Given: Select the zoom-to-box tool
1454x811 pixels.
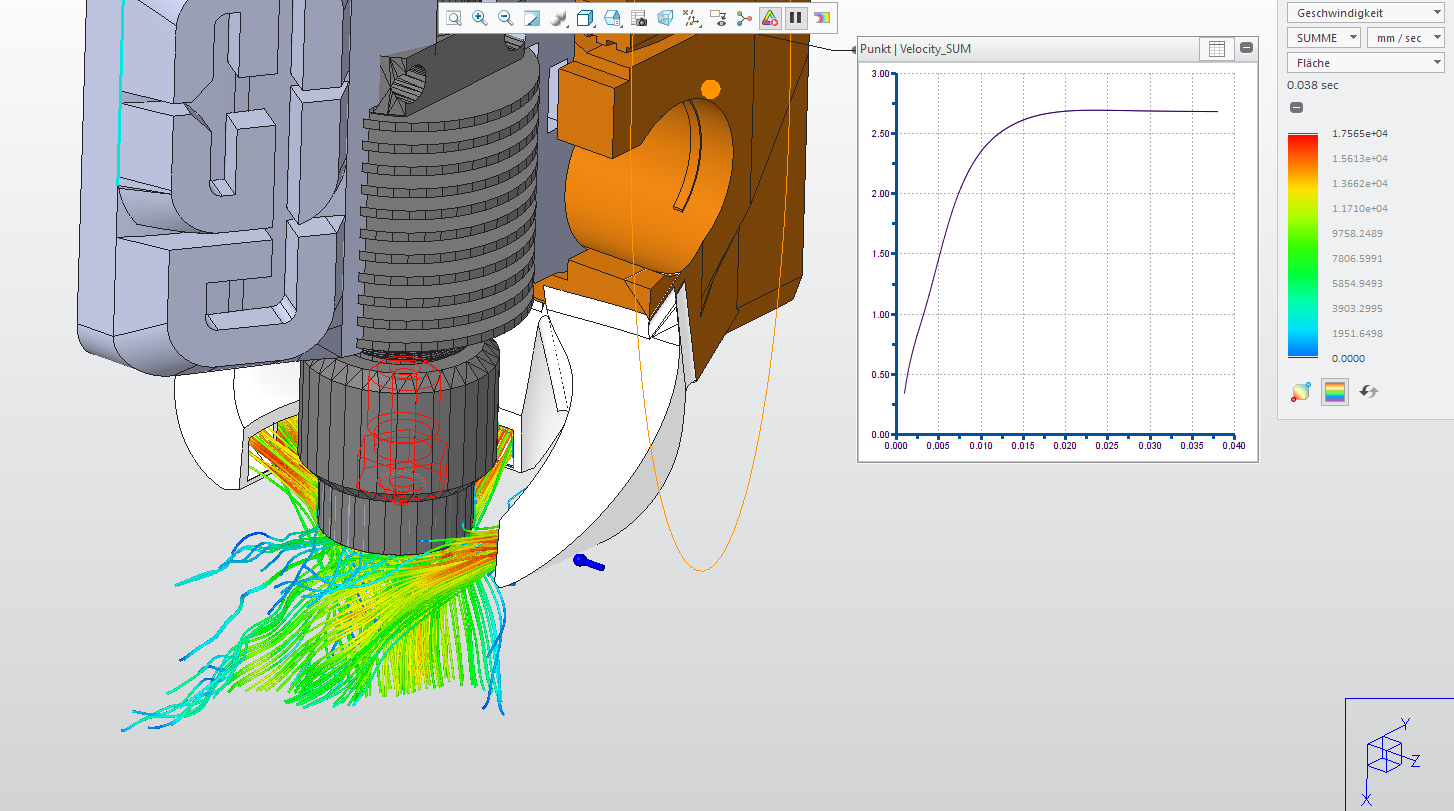Looking at the screenshot, I should click(454, 17).
